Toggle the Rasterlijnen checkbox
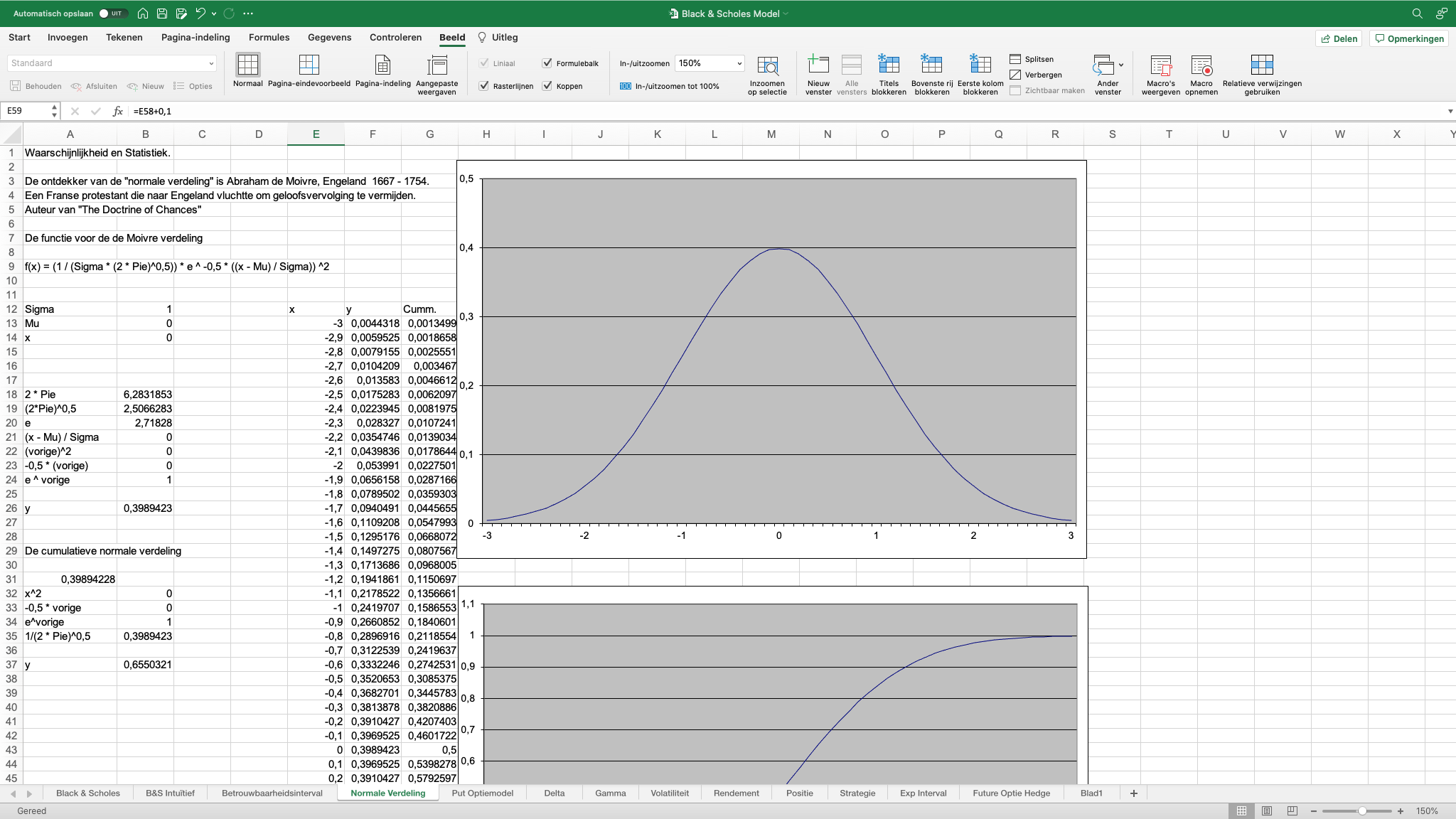 (484, 86)
